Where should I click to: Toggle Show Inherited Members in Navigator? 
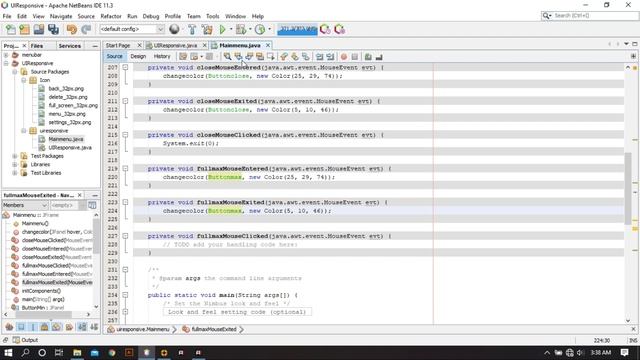[9, 327]
